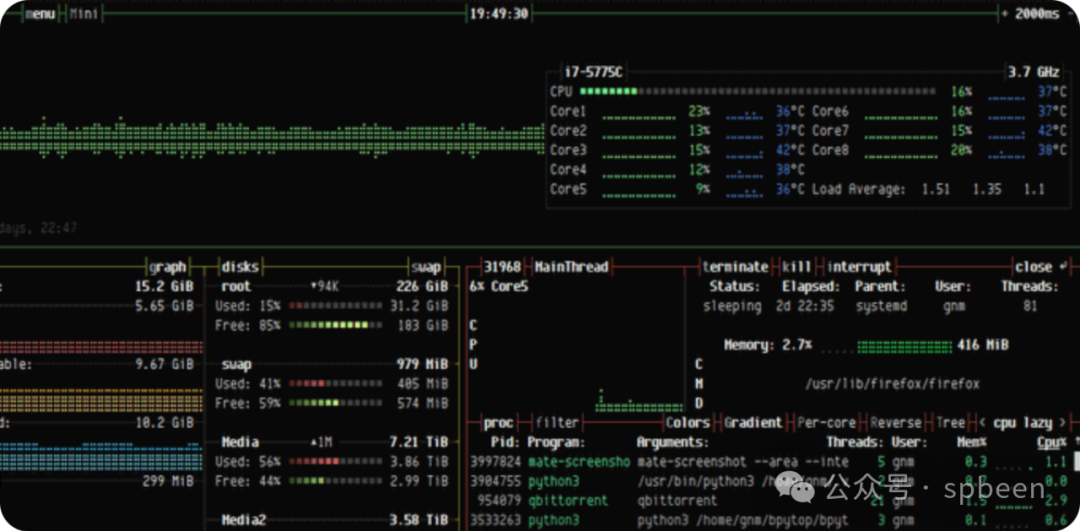Terminate the selected firefox process
The image size is (1080, 531).
(735, 267)
